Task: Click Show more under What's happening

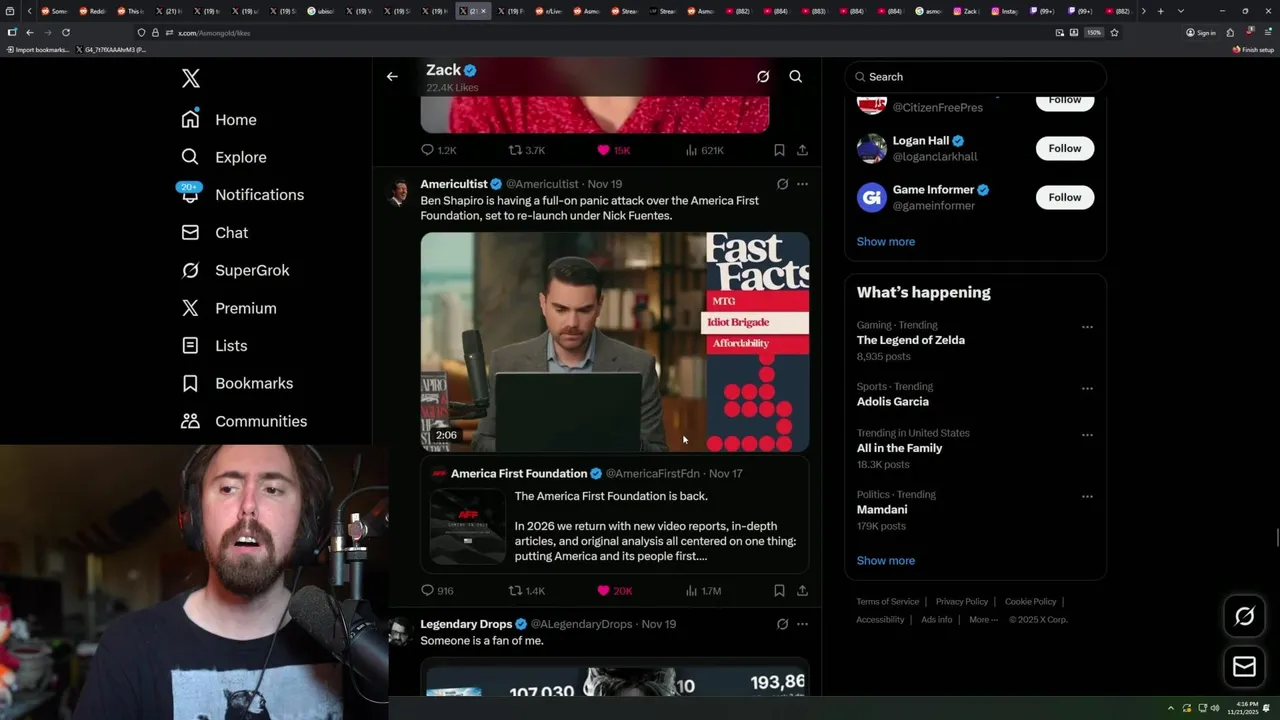Action: pos(885,560)
